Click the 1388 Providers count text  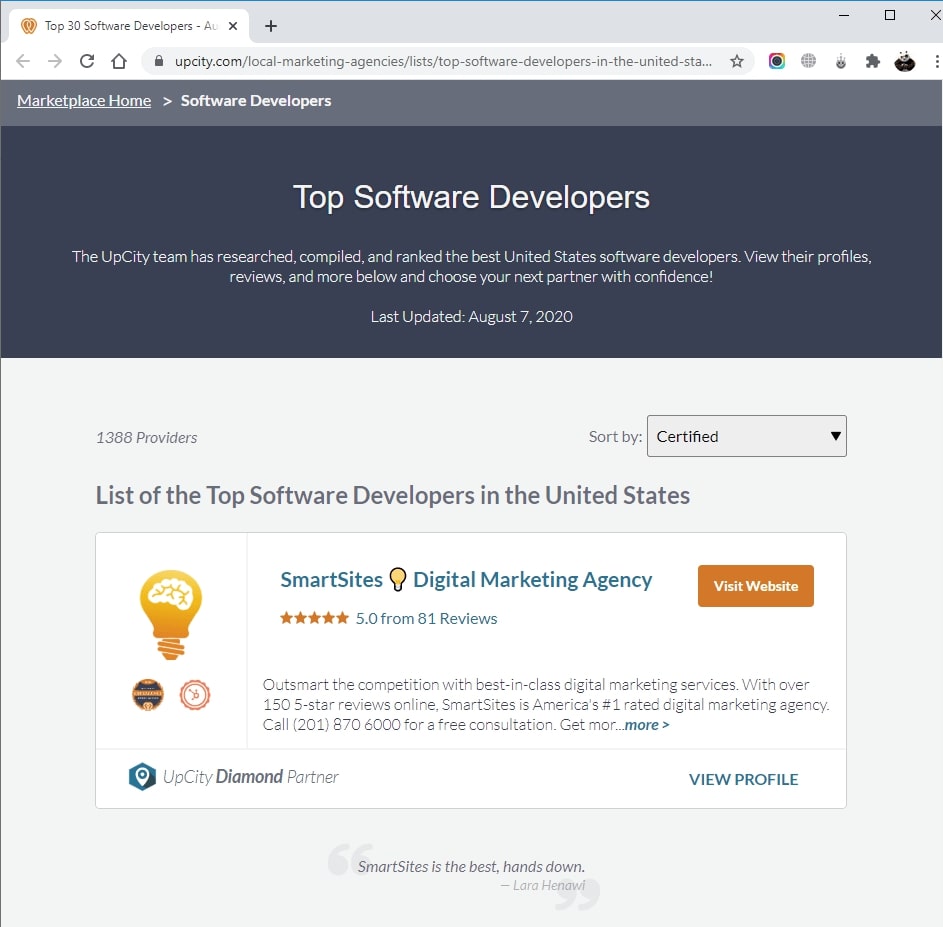coord(146,437)
